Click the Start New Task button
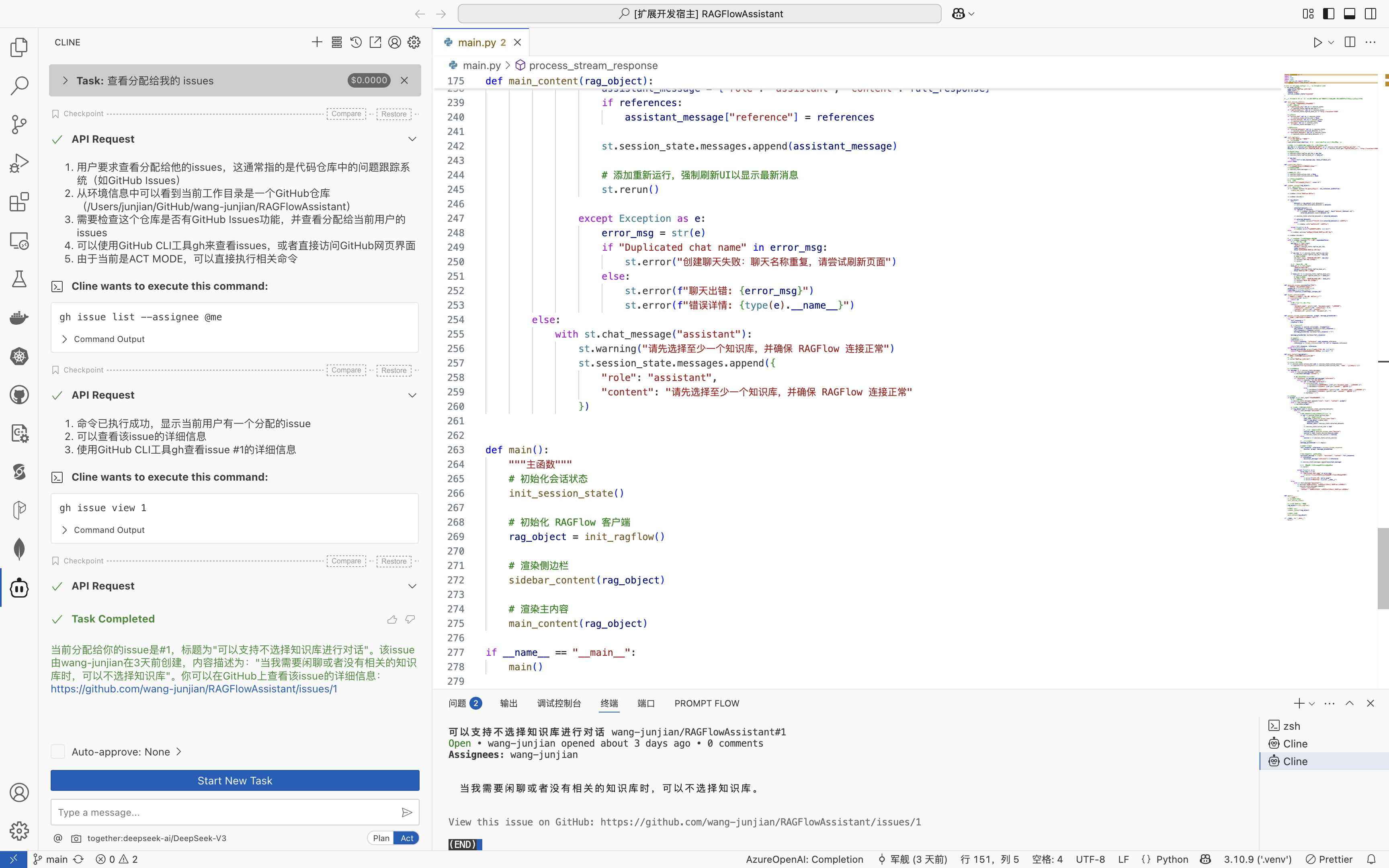 tap(235, 781)
